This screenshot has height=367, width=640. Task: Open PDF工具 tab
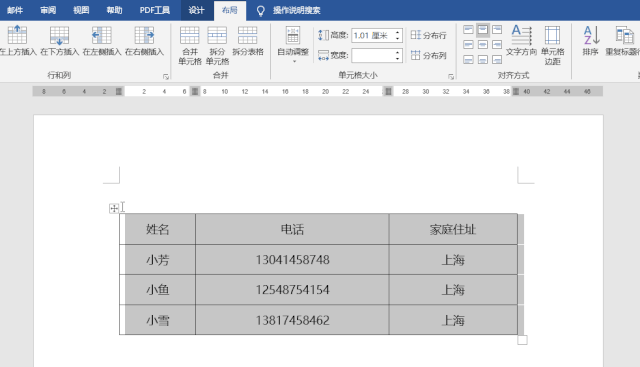(155, 10)
